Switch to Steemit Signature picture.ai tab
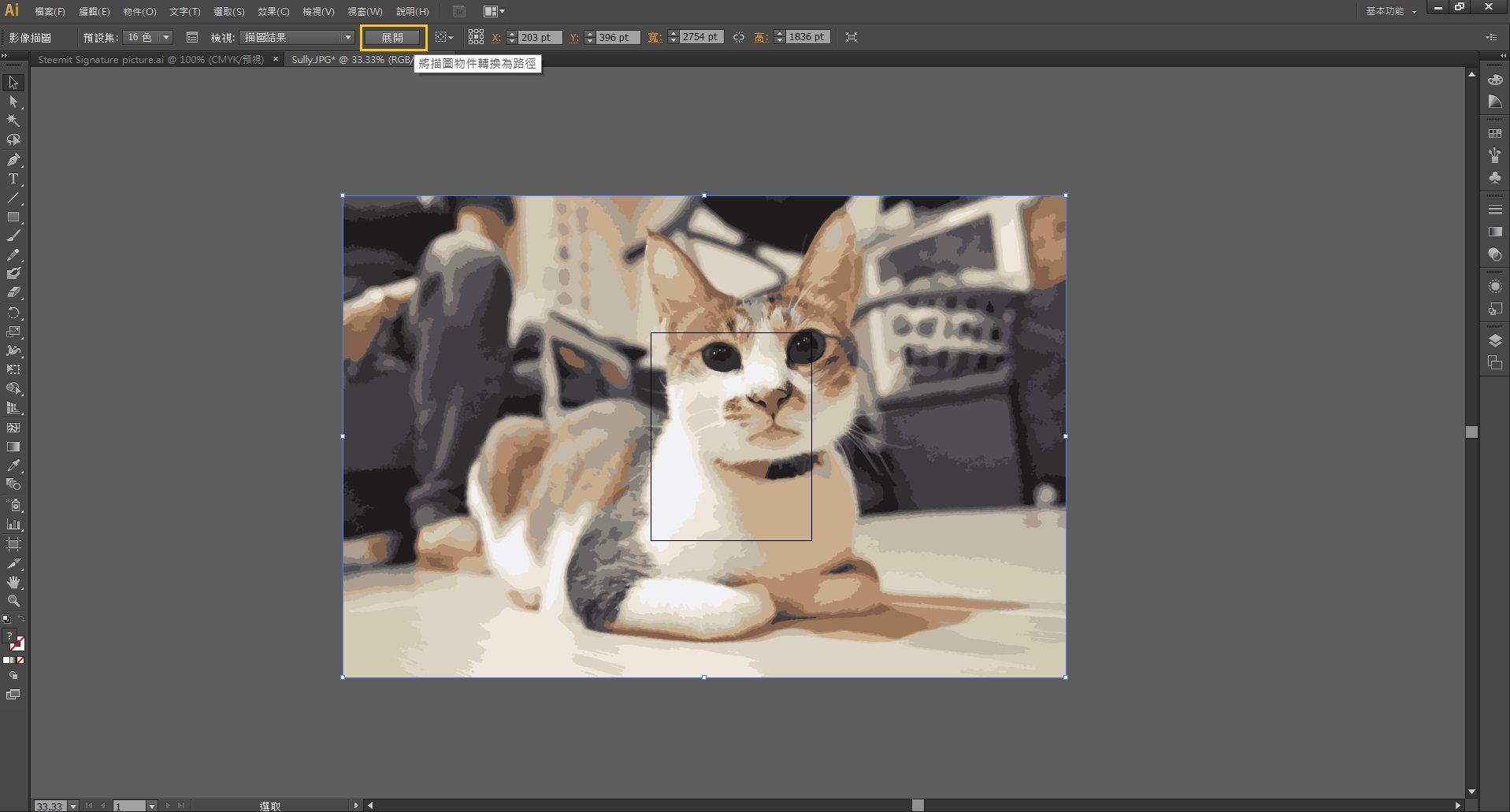 [x=150, y=59]
